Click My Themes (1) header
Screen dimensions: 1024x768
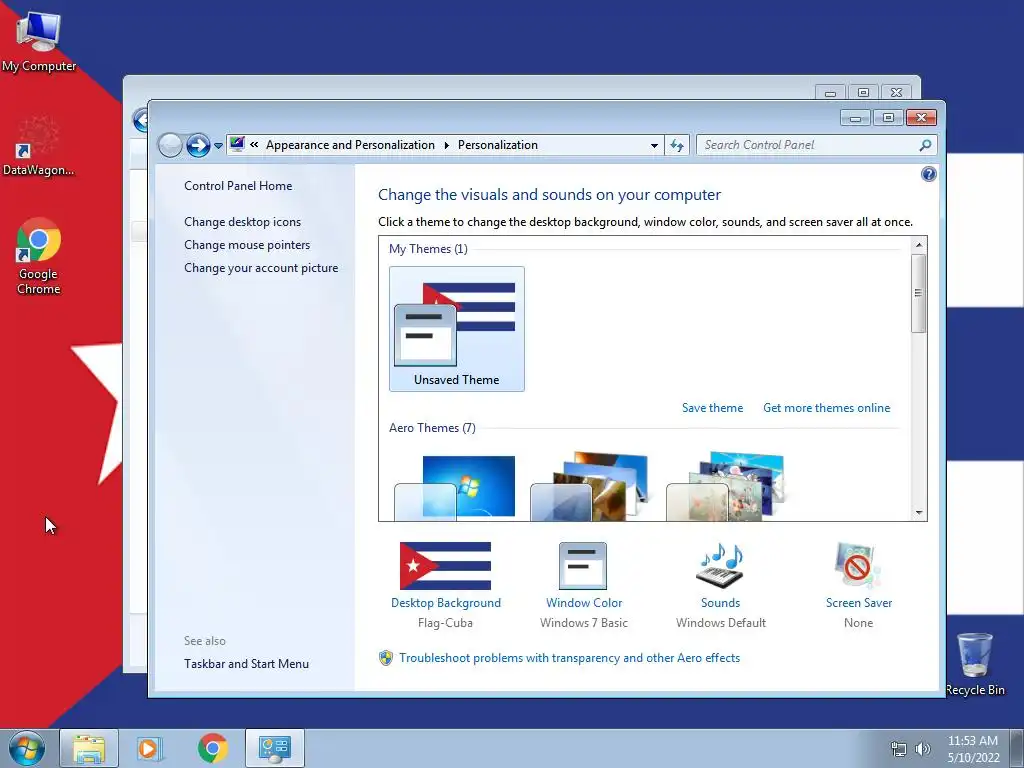428,249
